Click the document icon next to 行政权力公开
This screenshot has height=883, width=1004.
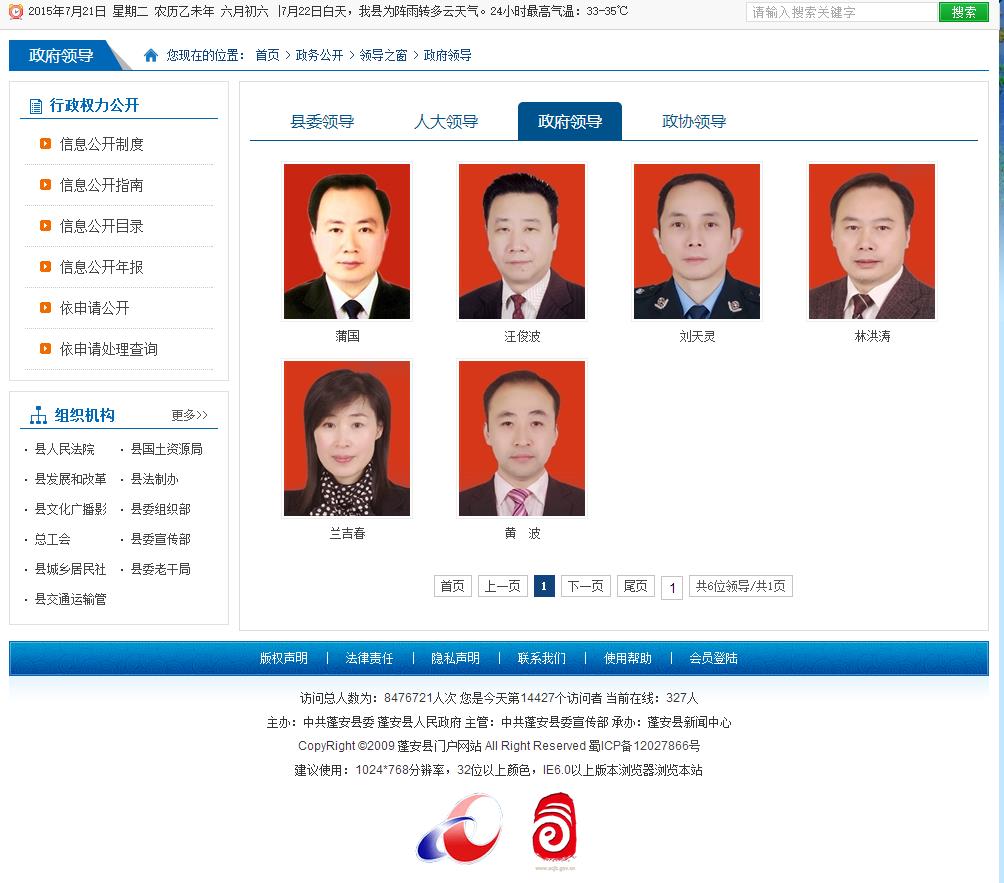[x=36, y=106]
